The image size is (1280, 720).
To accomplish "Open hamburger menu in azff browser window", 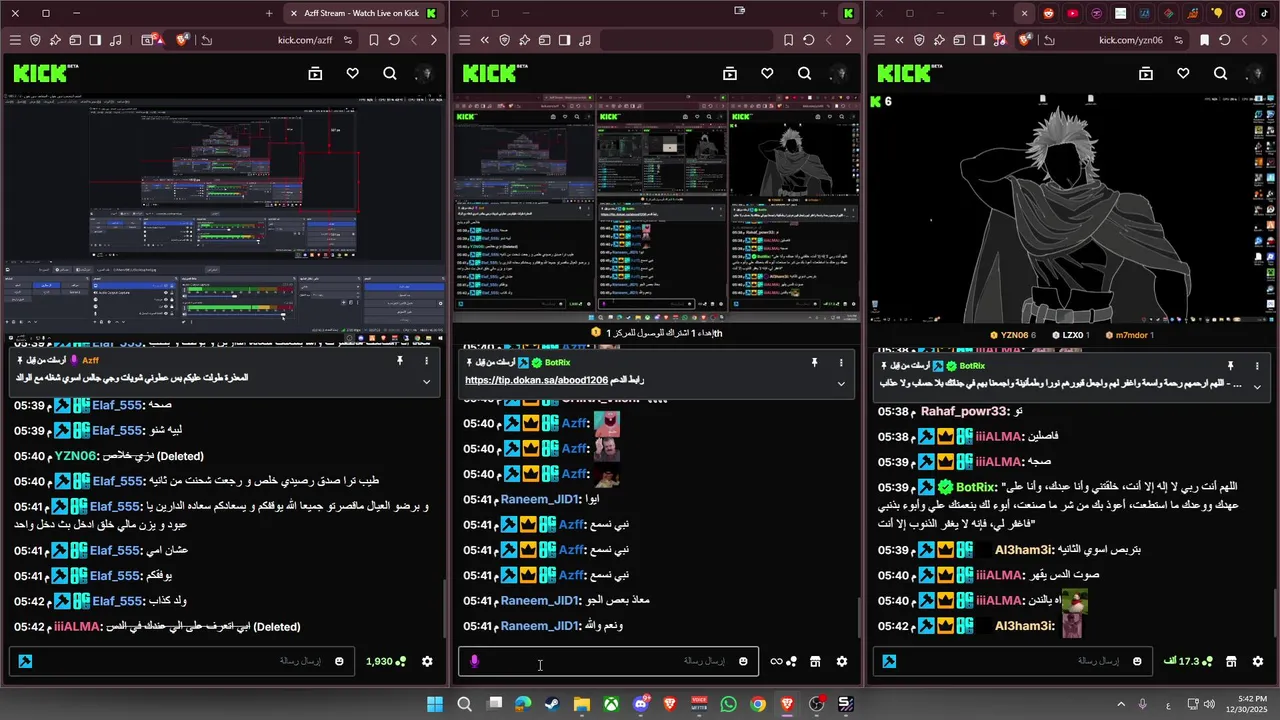I will click(x=15, y=40).
